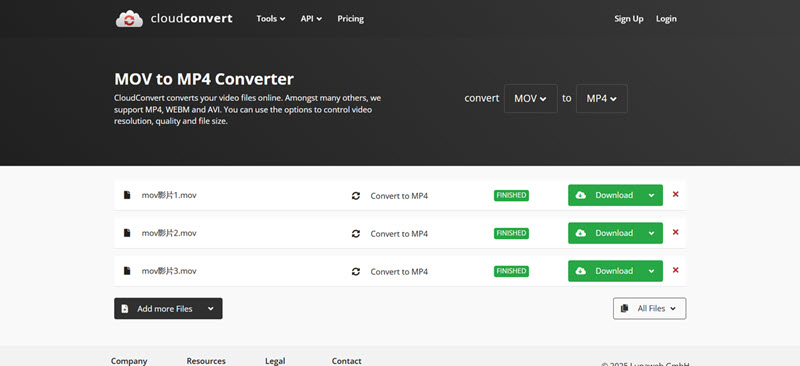This screenshot has width=800, height=366.
Task: Open the All Files dropdown
Action: 649,308
